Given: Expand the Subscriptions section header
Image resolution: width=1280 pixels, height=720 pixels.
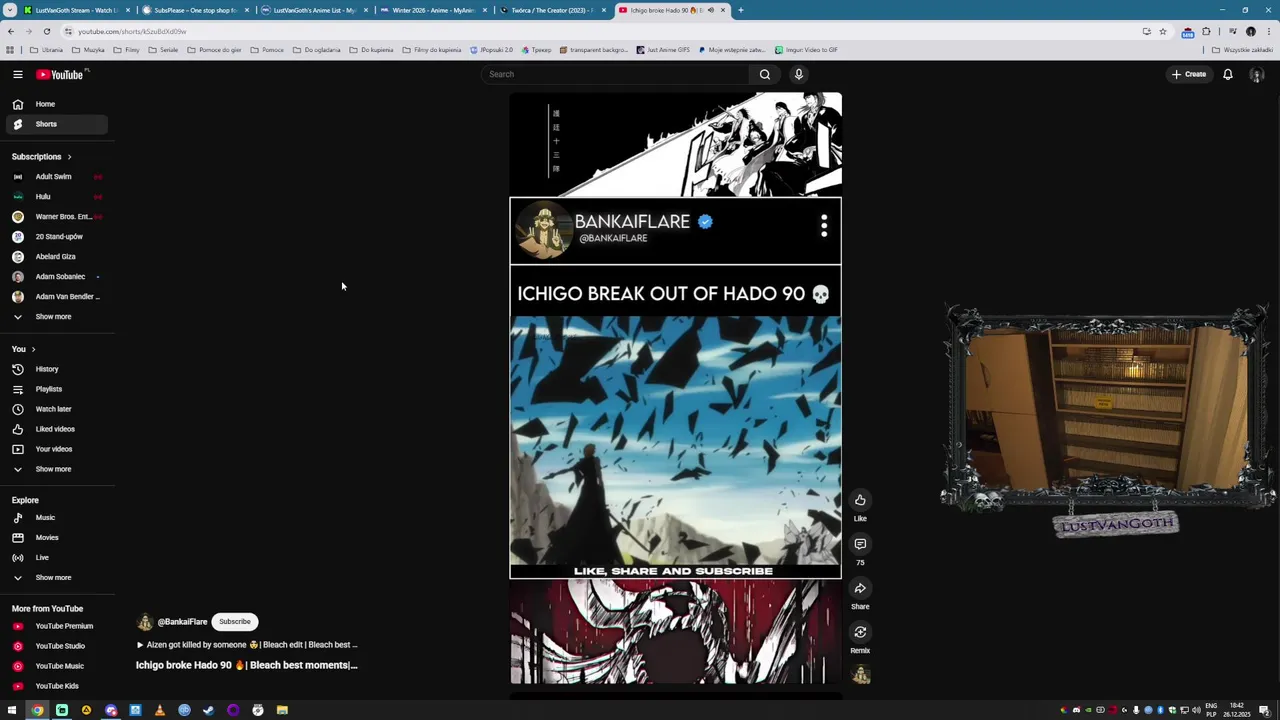Looking at the screenshot, I should [42, 157].
